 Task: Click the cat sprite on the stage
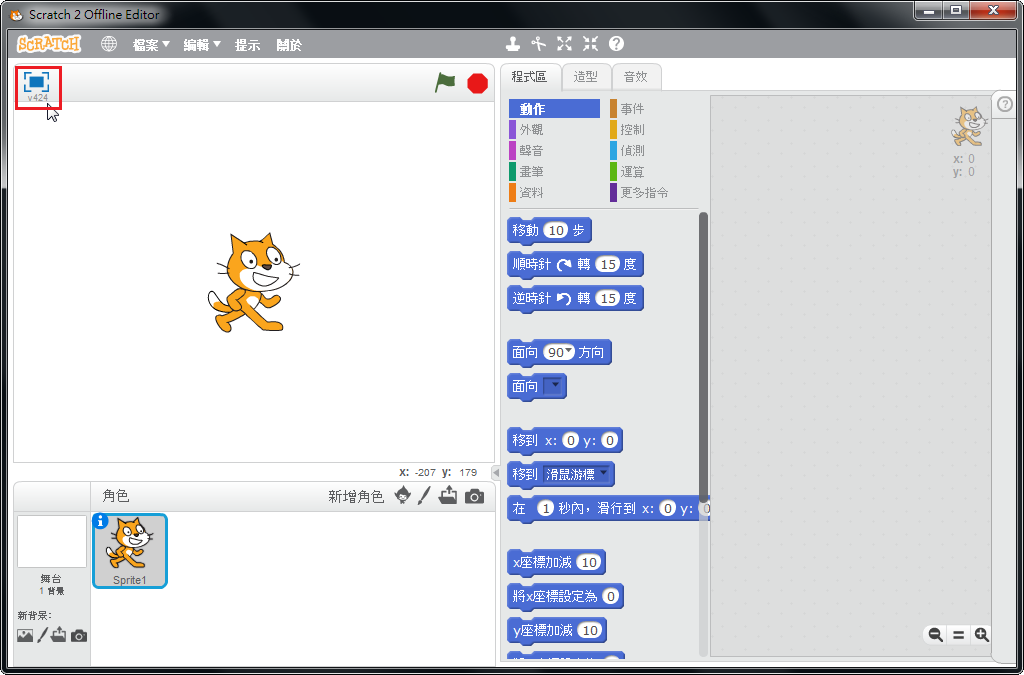[x=253, y=282]
